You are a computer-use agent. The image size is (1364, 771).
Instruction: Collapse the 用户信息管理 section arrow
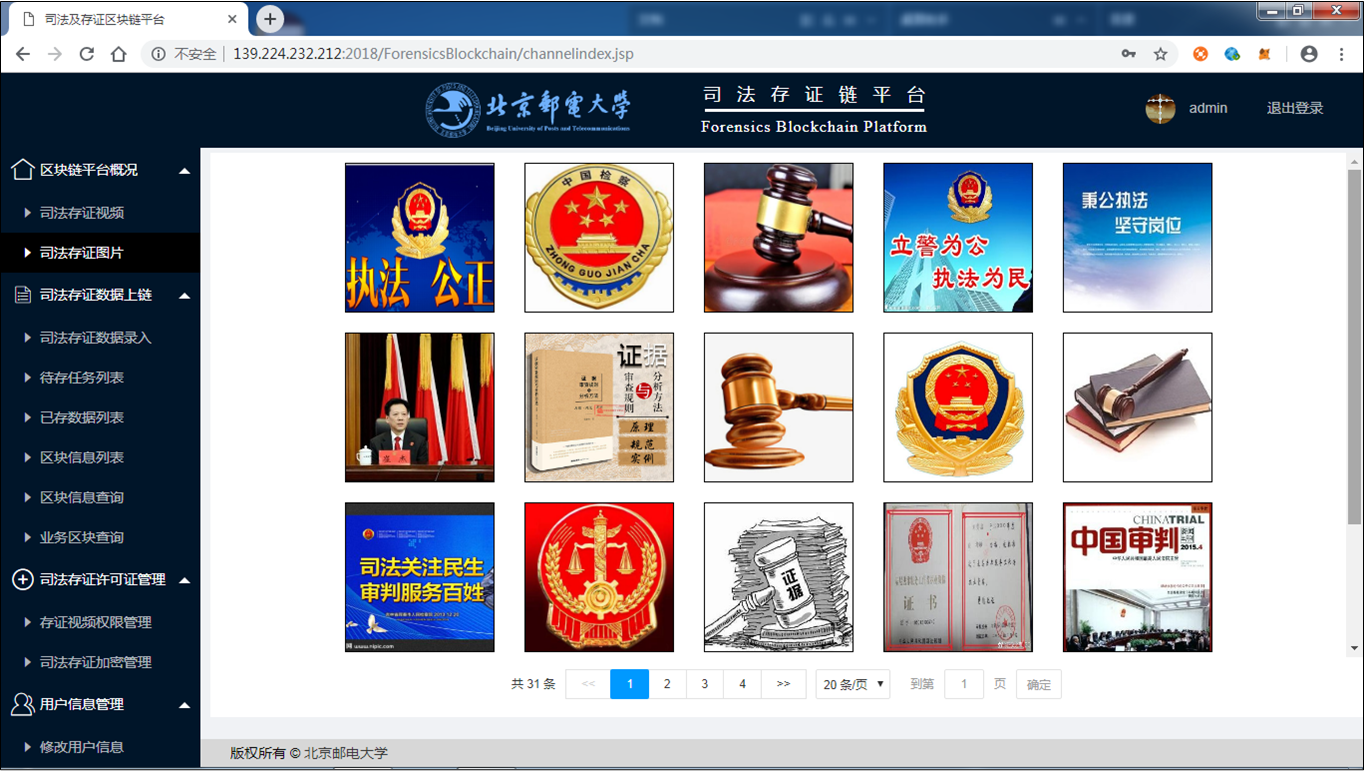[x=184, y=704]
